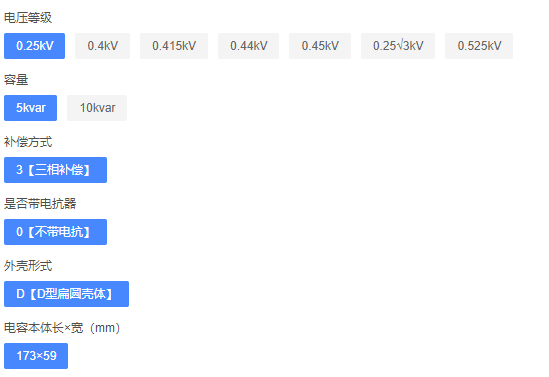Click the 容量 section label

[x=16, y=80]
